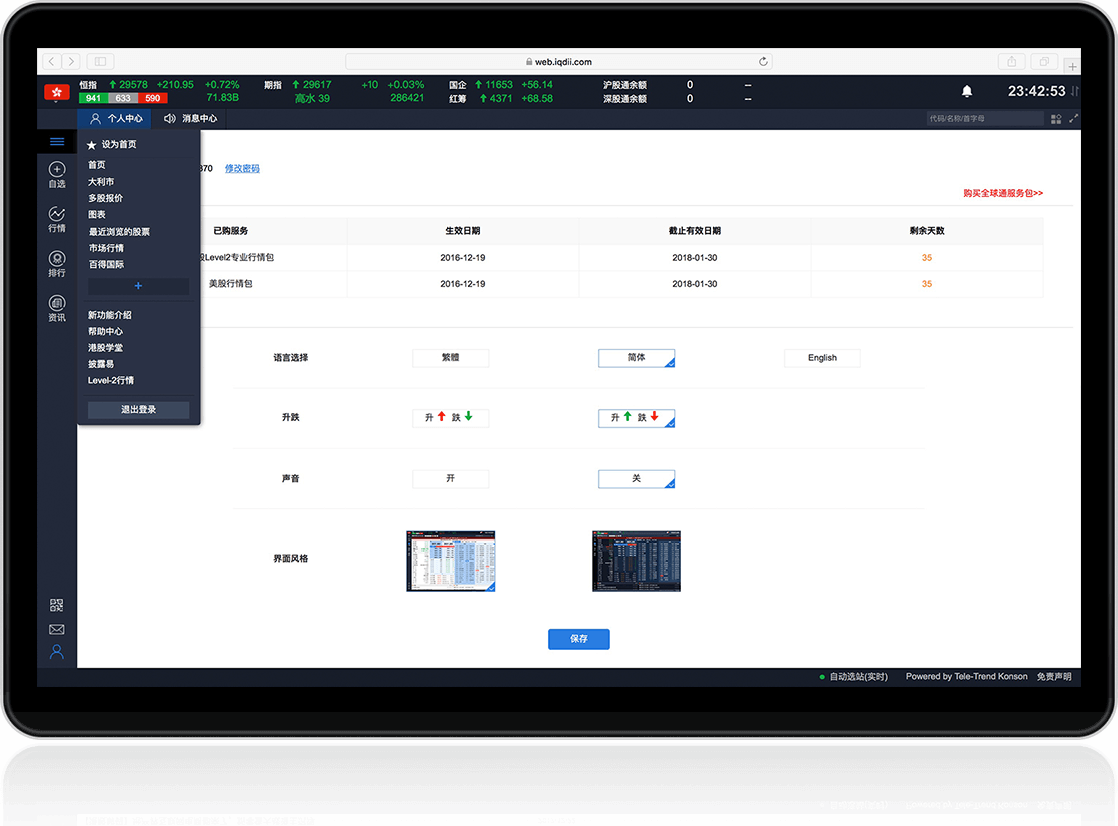Open the mail envelope icon

click(x=57, y=629)
